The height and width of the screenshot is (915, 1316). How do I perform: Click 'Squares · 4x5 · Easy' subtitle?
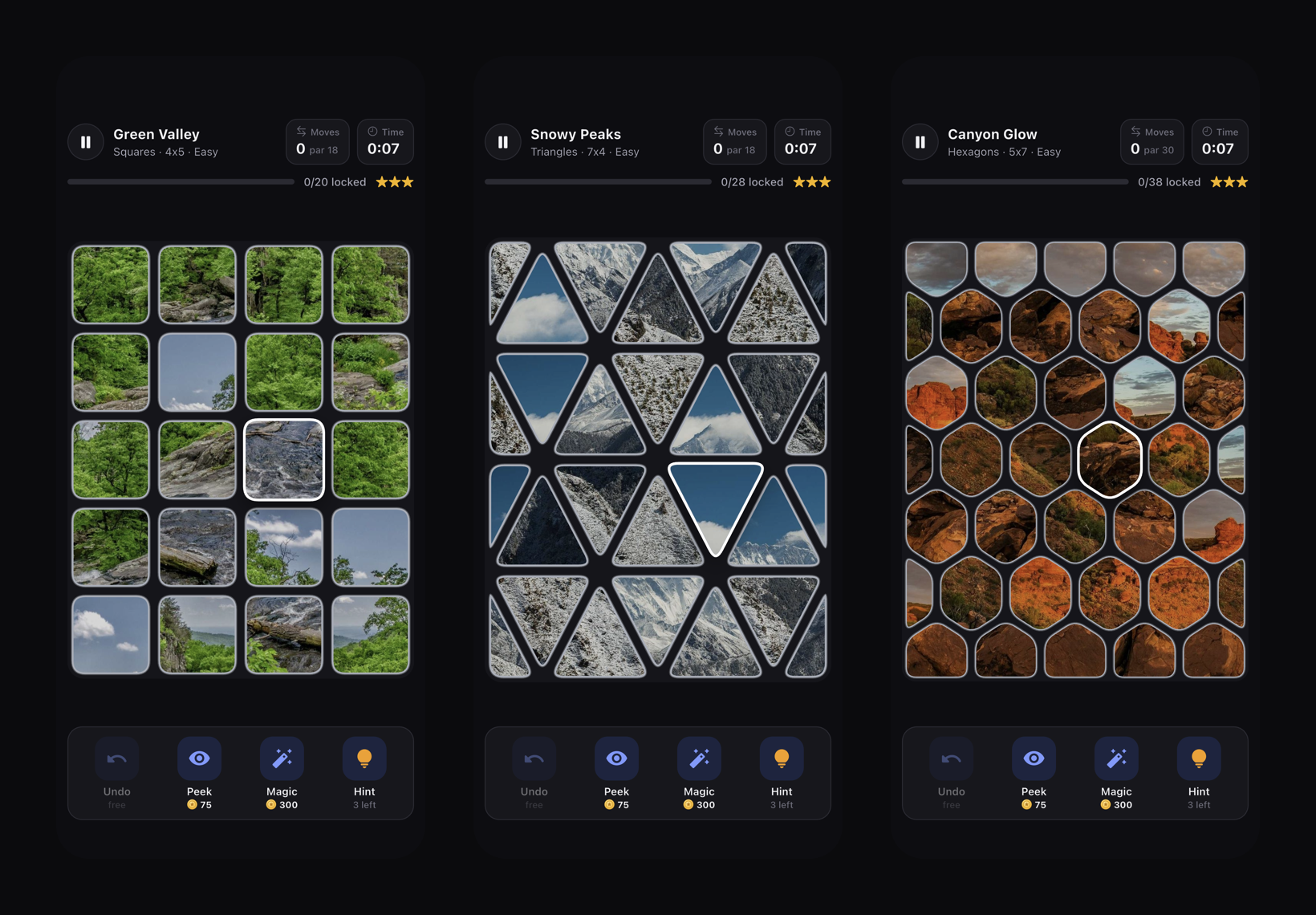165,152
